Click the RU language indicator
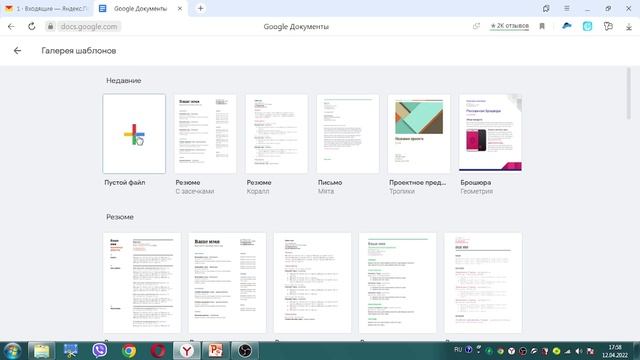The image size is (640, 360). pyautogui.click(x=458, y=350)
